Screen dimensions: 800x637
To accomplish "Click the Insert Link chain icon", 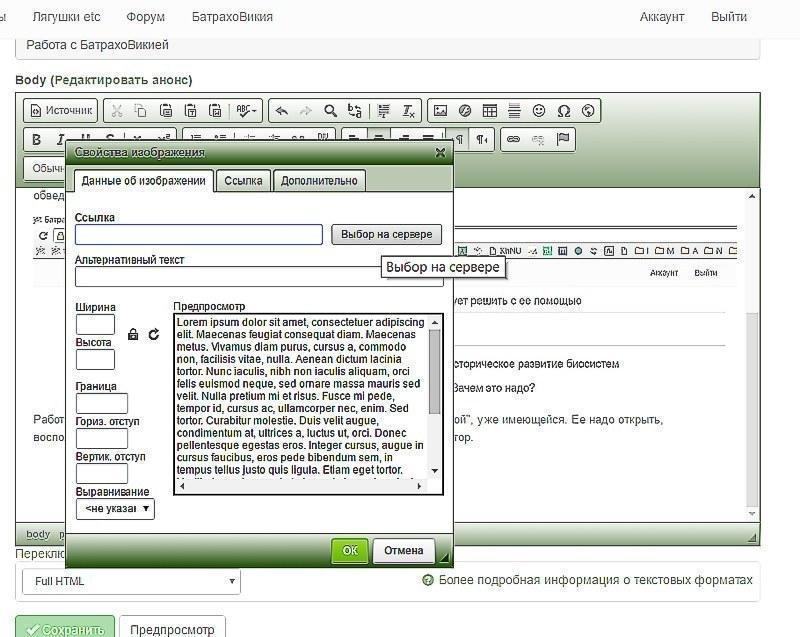I will (x=513, y=139).
